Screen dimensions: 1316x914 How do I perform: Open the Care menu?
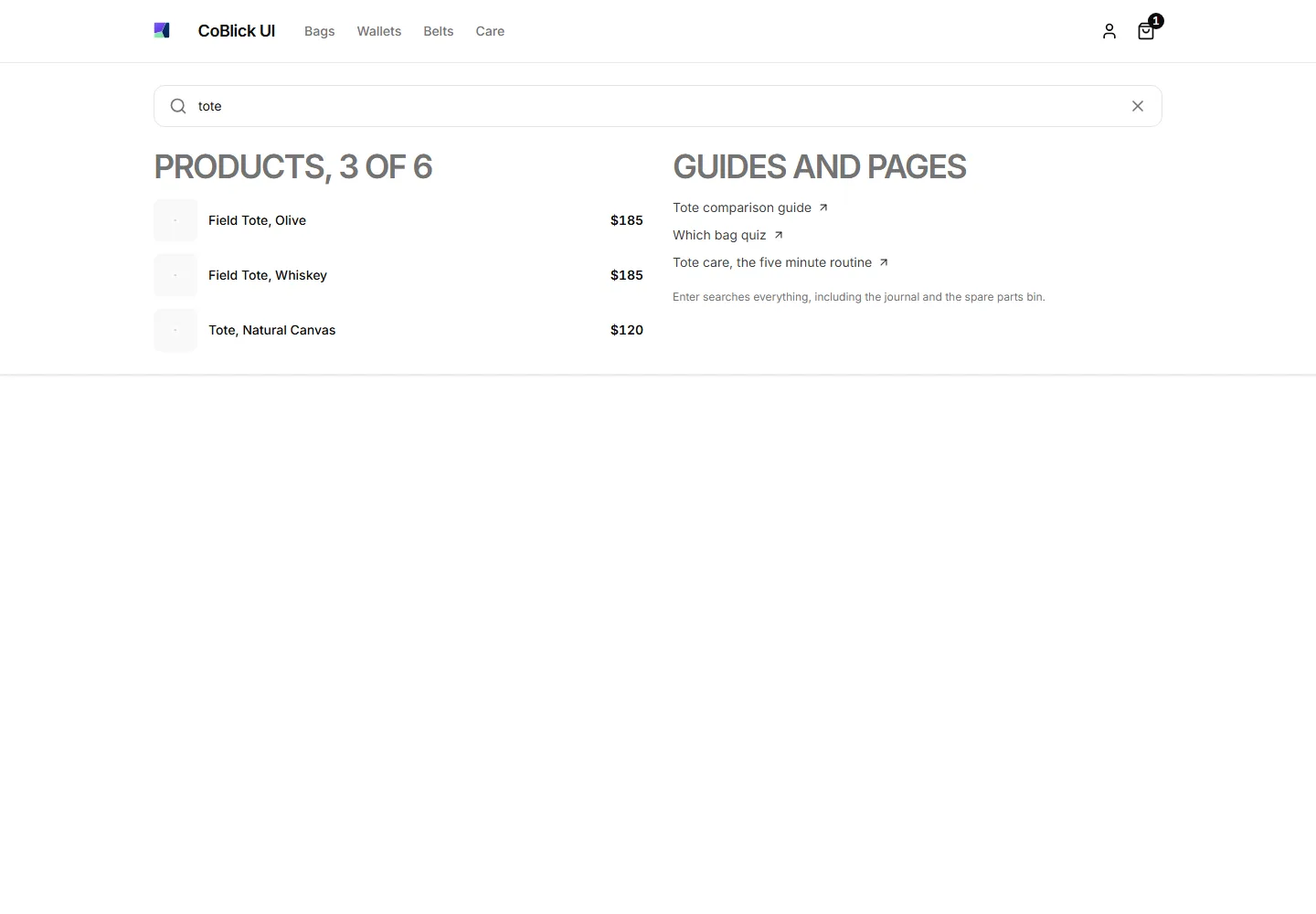click(490, 31)
